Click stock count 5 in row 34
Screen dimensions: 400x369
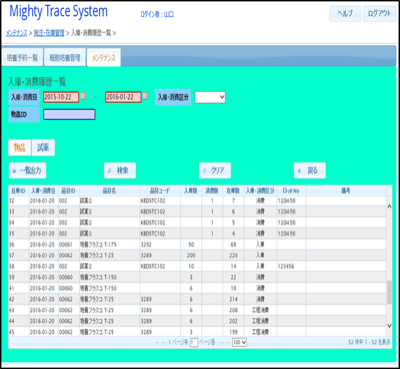point(233,223)
